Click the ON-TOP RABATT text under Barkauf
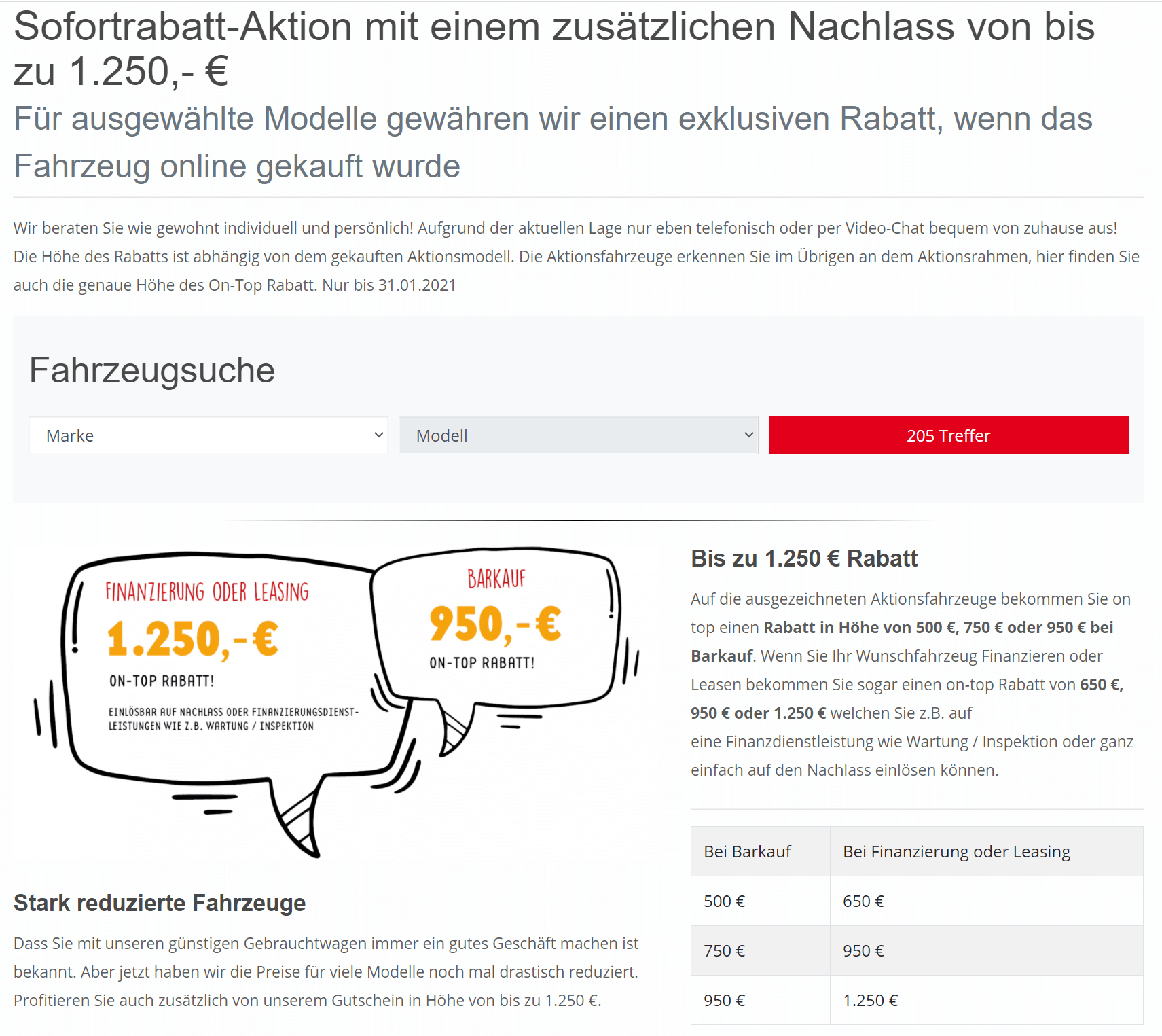The image size is (1162, 1036). click(482, 663)
